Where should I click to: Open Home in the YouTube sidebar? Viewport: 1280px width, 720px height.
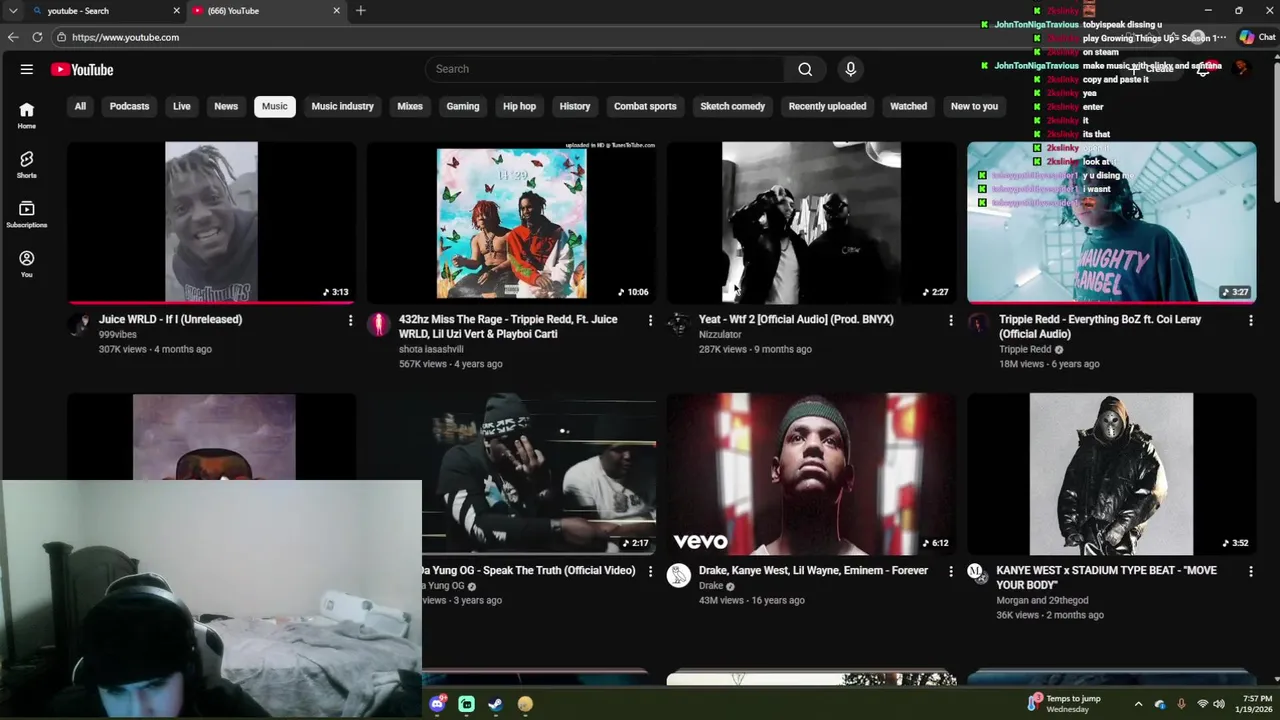(27, 115)
